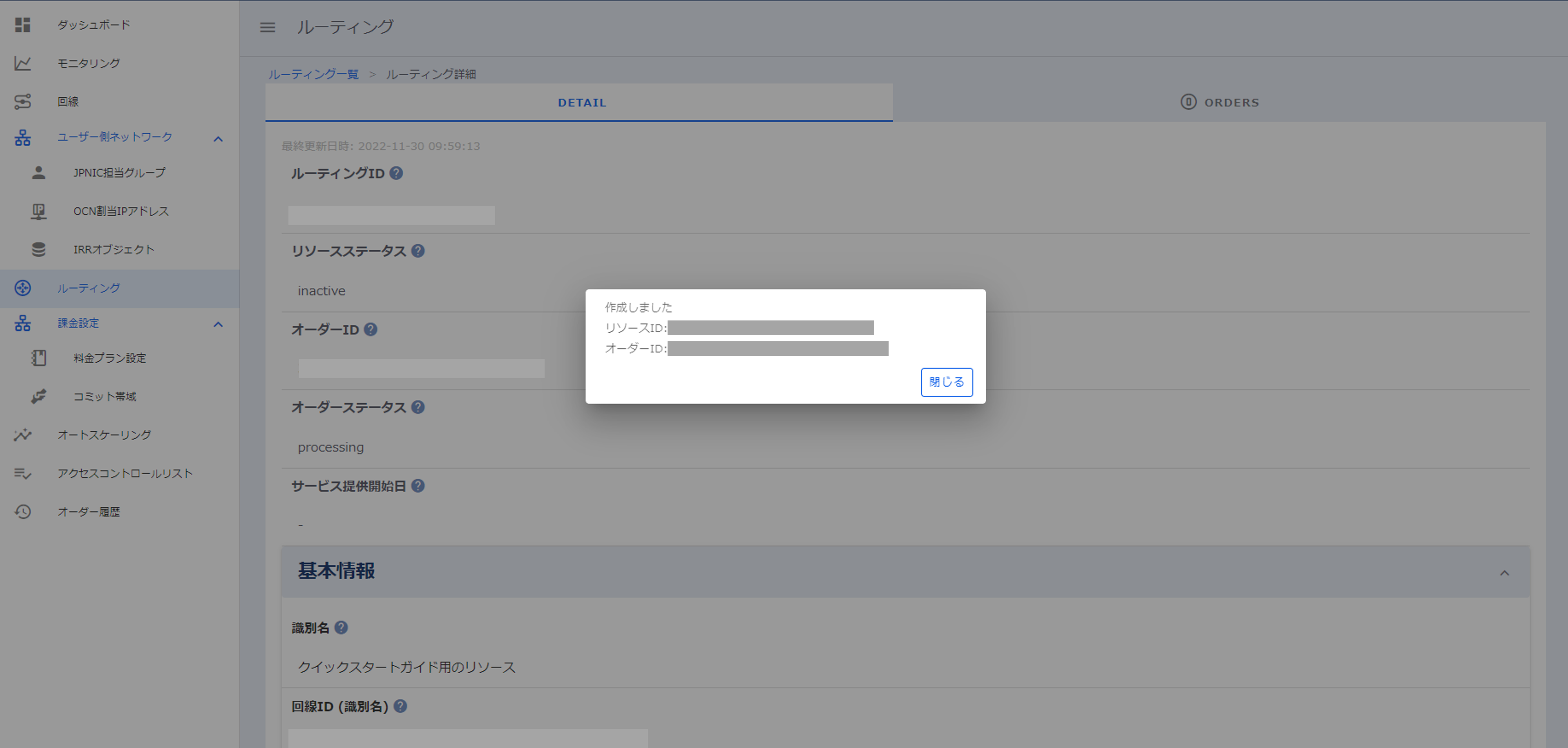Screen dimensions: 1568x748
Task: Open IRRオブジェクト menu item
Action: point(114,250)
